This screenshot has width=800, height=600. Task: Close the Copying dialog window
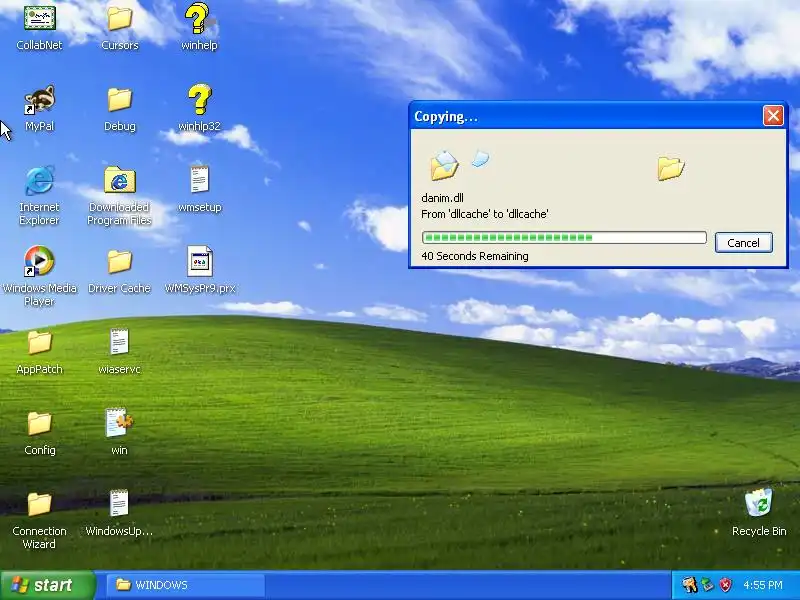pyautogui.click(x=773, y=116)
